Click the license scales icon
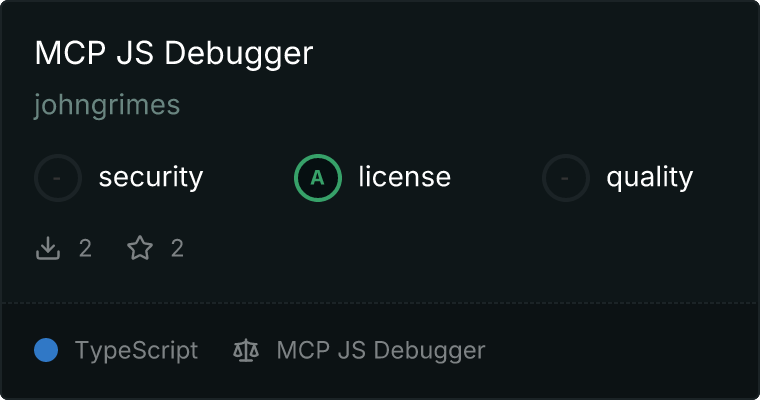 point(246,351)
